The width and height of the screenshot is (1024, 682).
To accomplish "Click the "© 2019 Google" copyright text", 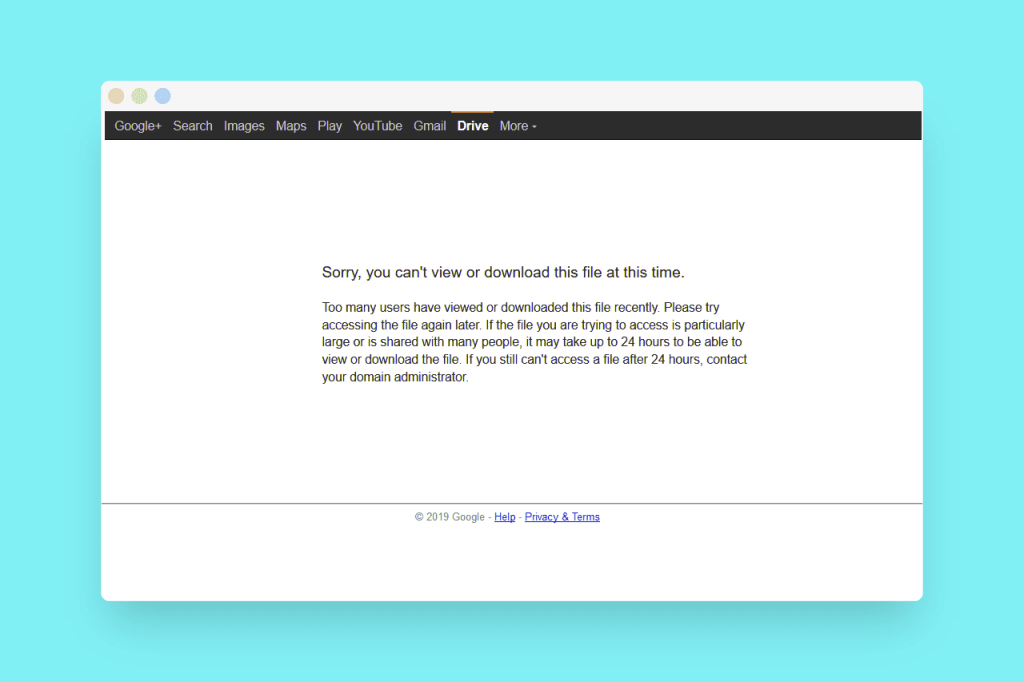I will point(449,517).
